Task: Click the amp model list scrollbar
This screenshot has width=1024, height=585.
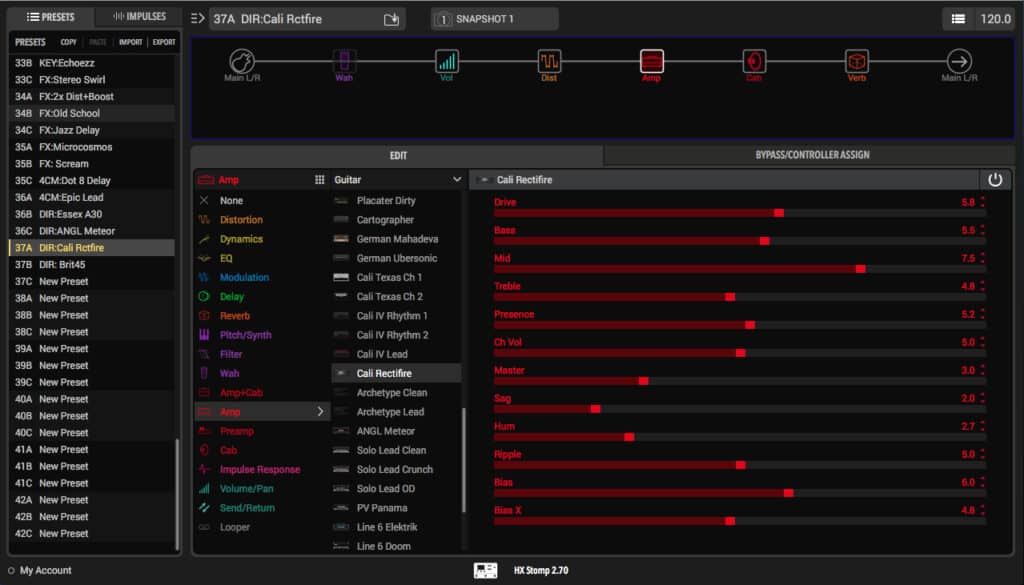Action: click(464, 460)
